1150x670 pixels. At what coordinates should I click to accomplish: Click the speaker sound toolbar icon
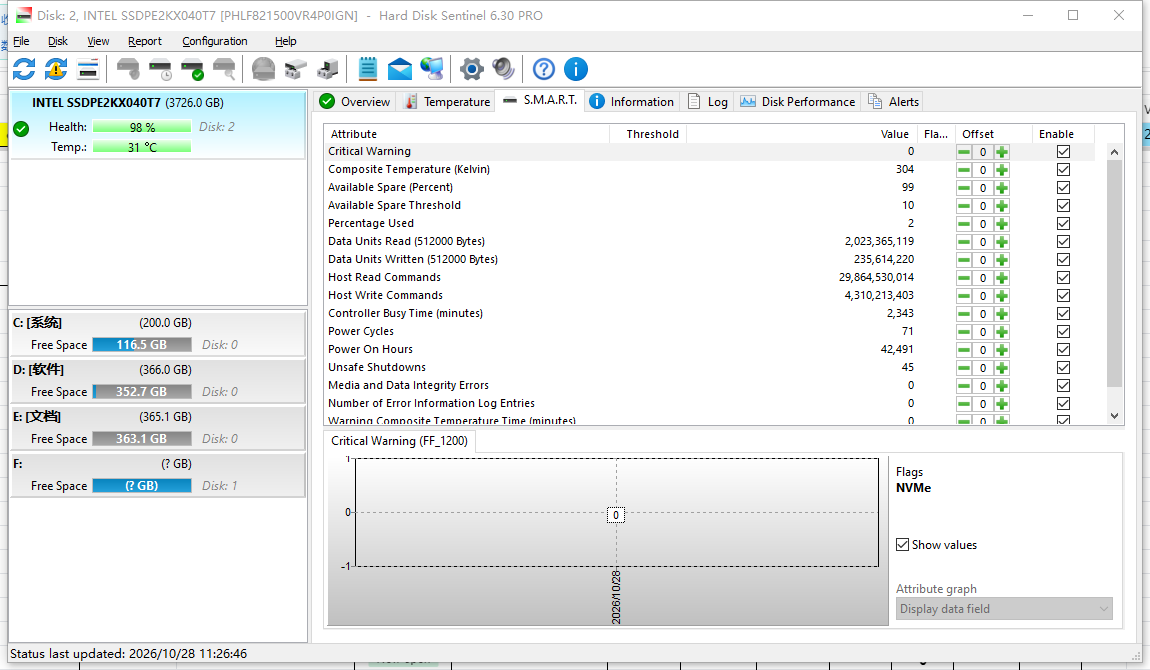pyautogui.click(x=503, y=70)
